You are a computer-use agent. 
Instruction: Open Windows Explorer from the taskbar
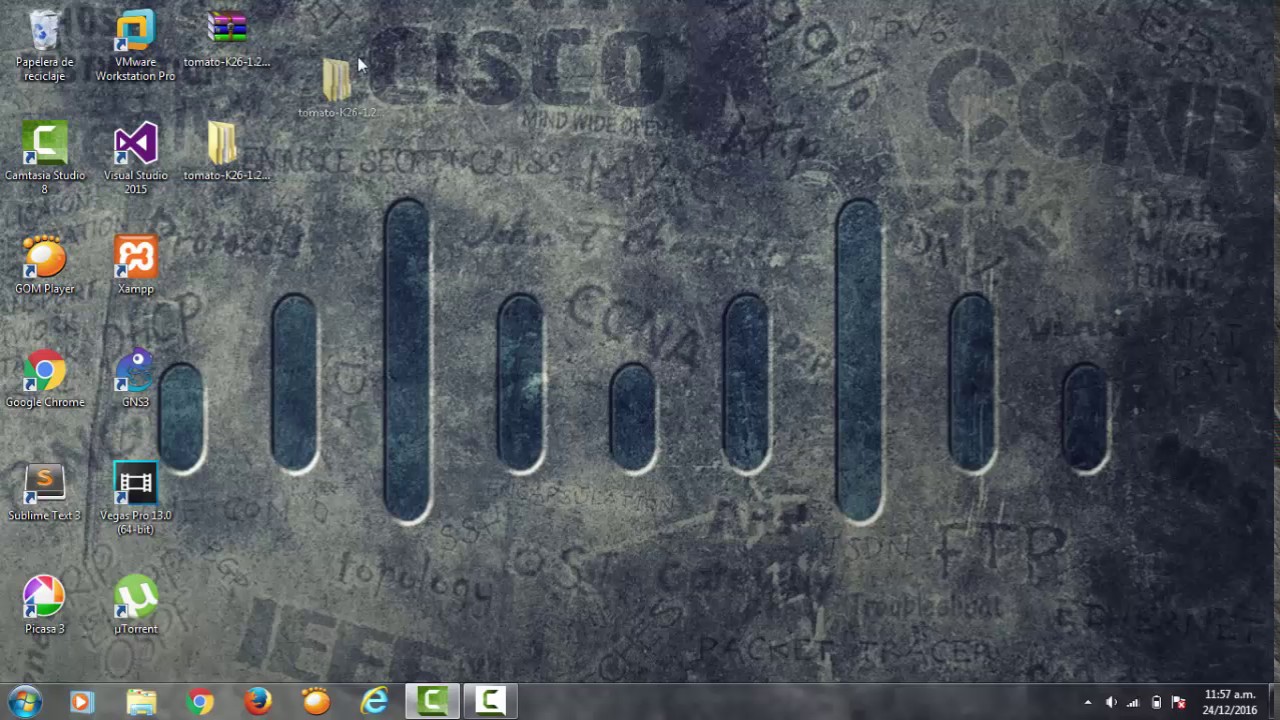click(141, 702)
